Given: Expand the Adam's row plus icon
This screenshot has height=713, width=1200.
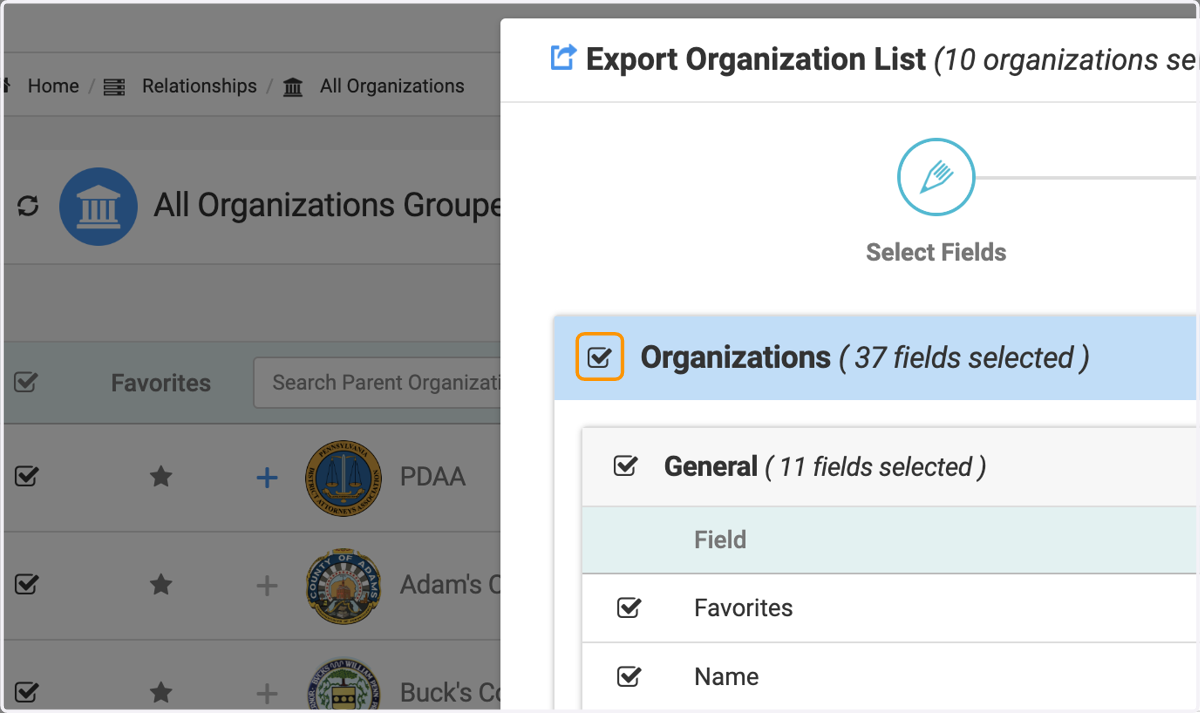Looking at the screenshot, I should click(267, 585).
